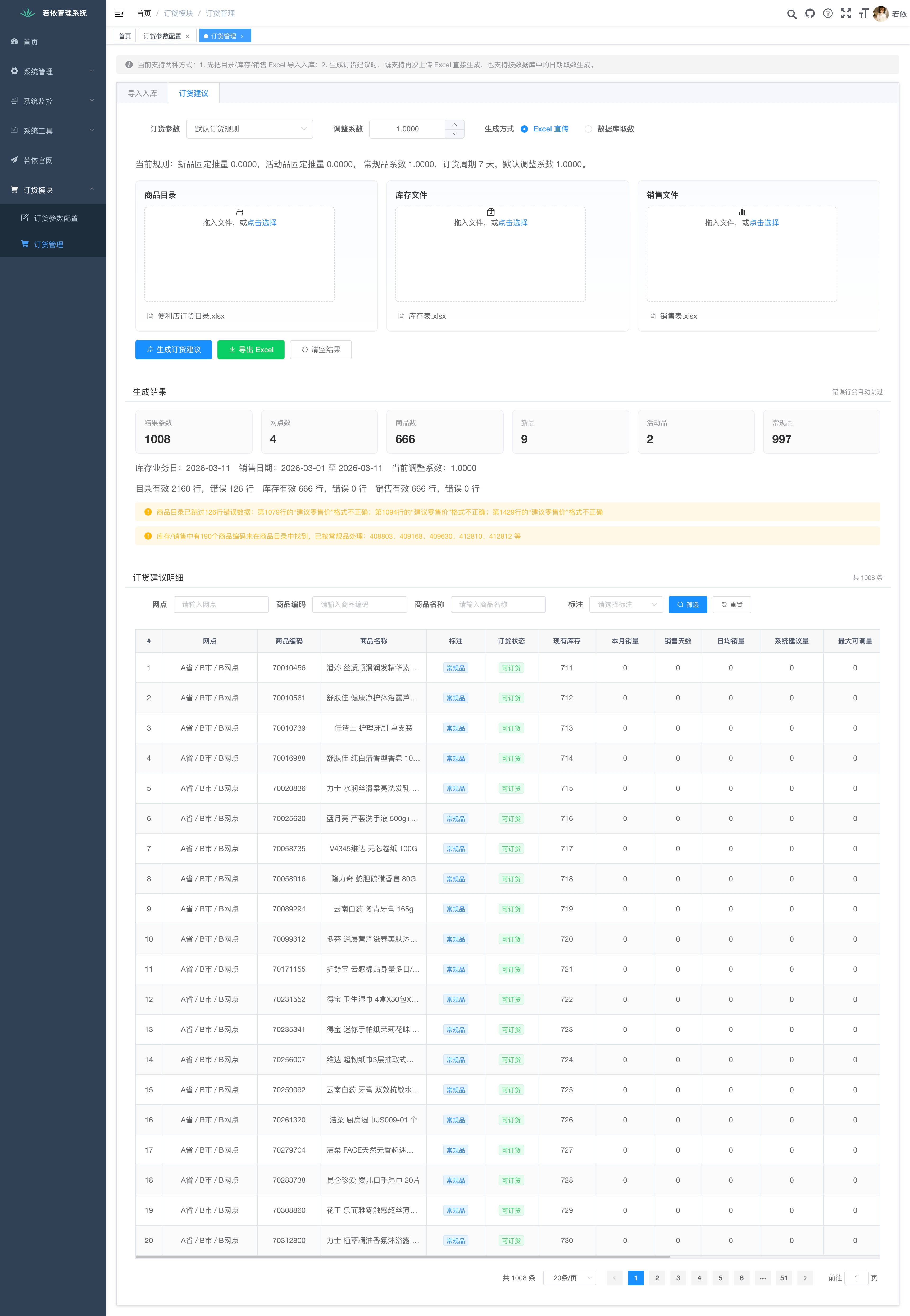Click product code 70010456 cell

289,667
